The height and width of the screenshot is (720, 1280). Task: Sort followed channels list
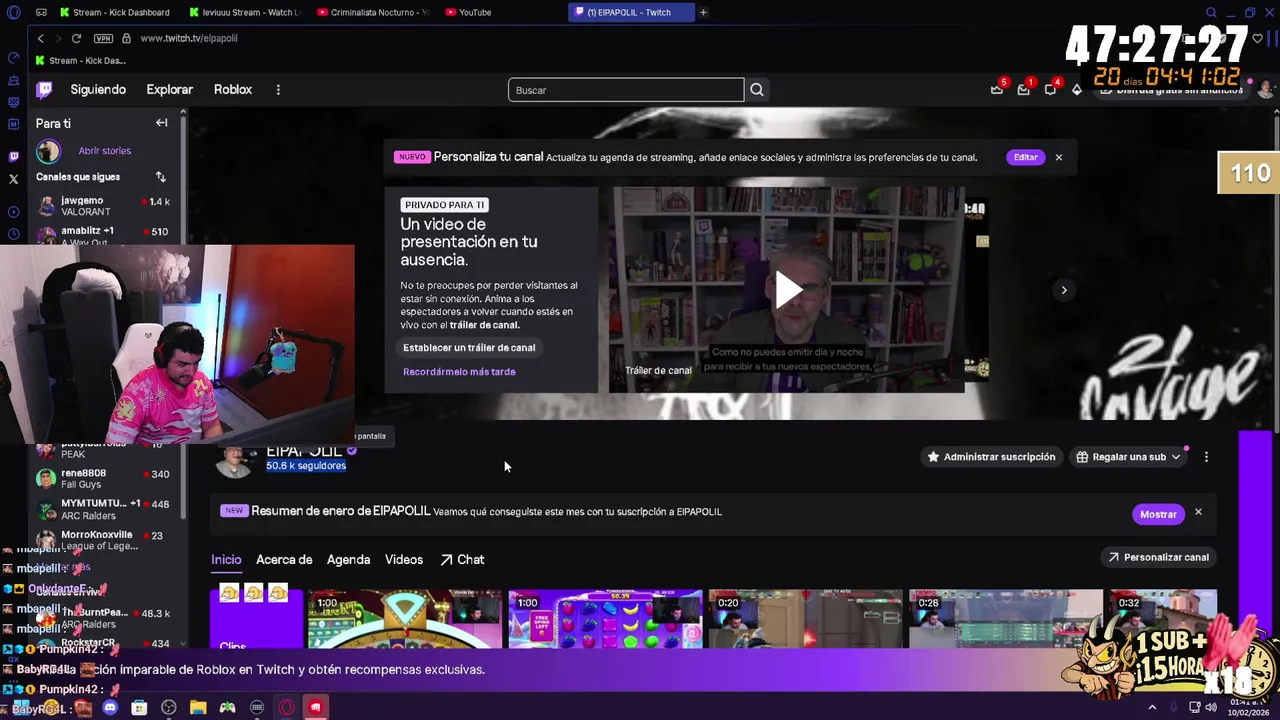pyautogui.click(x=160, y=177)
